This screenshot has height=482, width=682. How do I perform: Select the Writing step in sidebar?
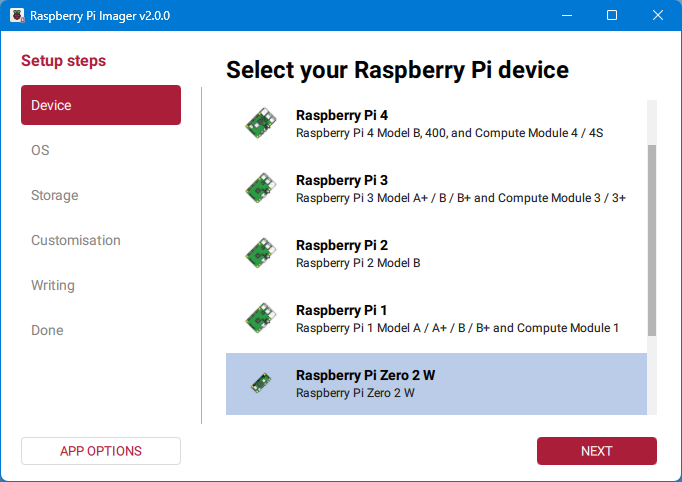52,285
